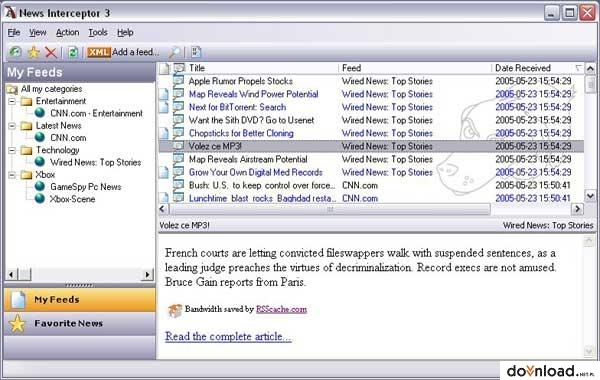The width and height of the screenshot is (600, 380).
Task: Click the globe icon beside CNN.com - Entertainment
Action: click(x=40, y=113)
